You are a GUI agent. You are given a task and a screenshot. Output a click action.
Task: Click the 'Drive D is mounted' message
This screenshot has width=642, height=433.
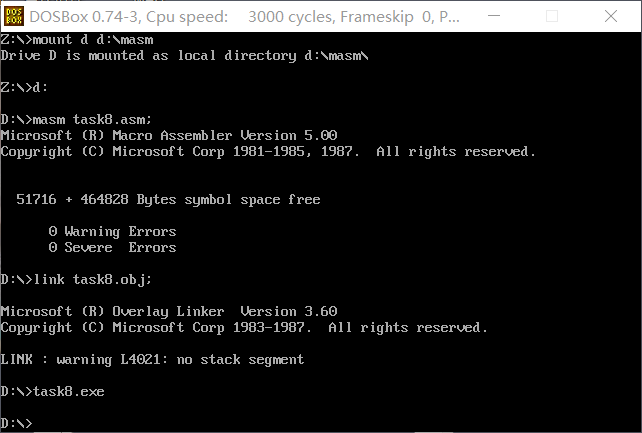point(185,55)
